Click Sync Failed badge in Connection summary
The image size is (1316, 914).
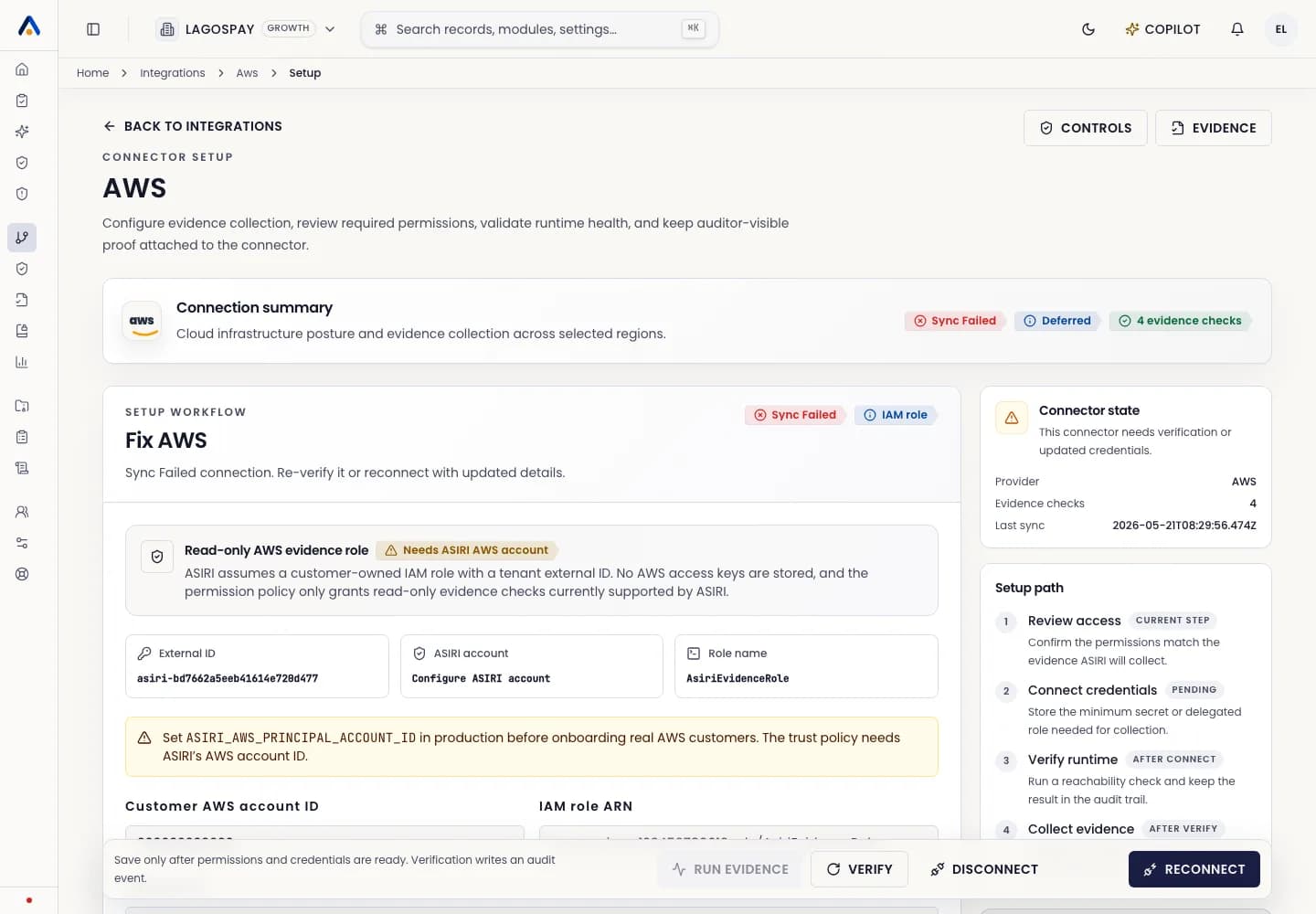coord(955,321)
